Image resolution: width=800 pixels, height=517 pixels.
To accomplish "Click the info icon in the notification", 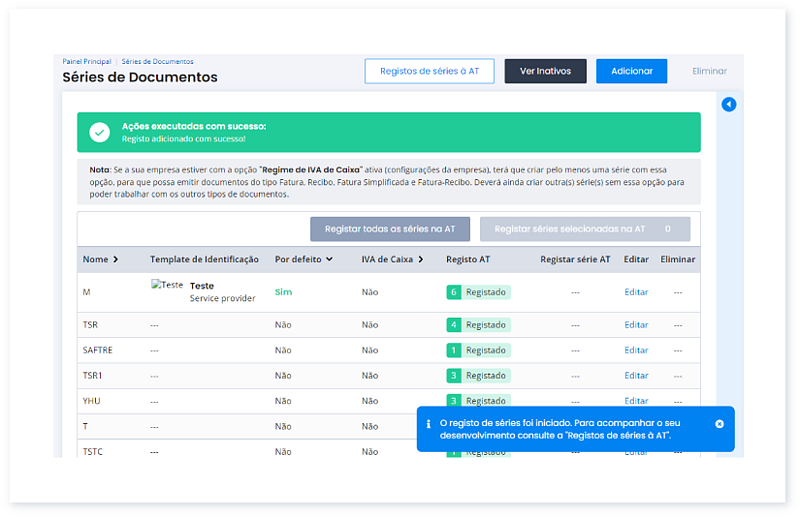I will pyautogui.click(x=429, y=424).
